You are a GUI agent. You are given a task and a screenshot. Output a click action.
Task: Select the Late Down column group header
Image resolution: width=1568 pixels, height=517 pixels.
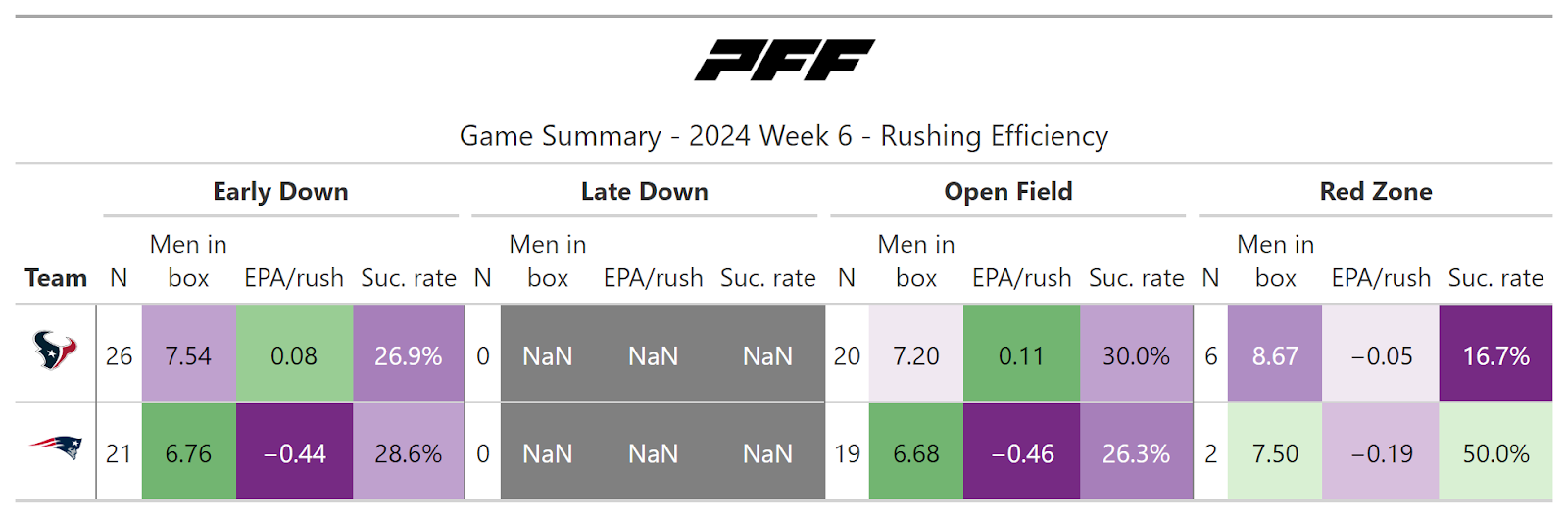coord(644,192)
